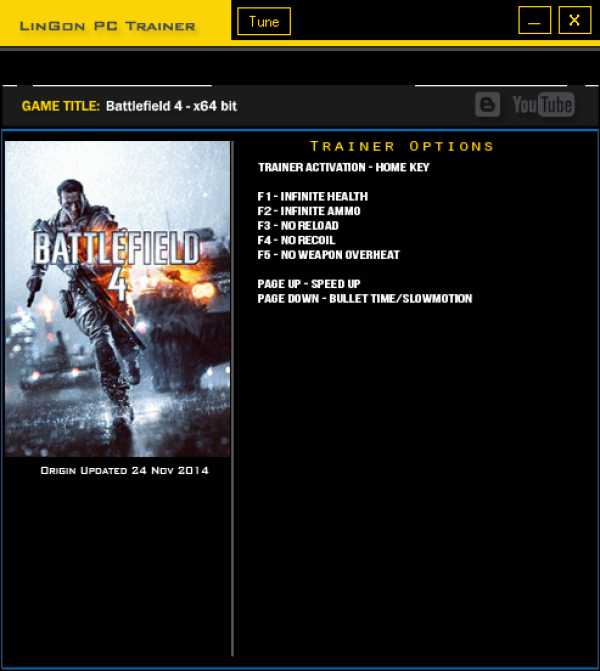The width and height of the screenshot is (600, 671).
Task: Click the 'Page Up - Speed Up' option
Action: point(309,284)
